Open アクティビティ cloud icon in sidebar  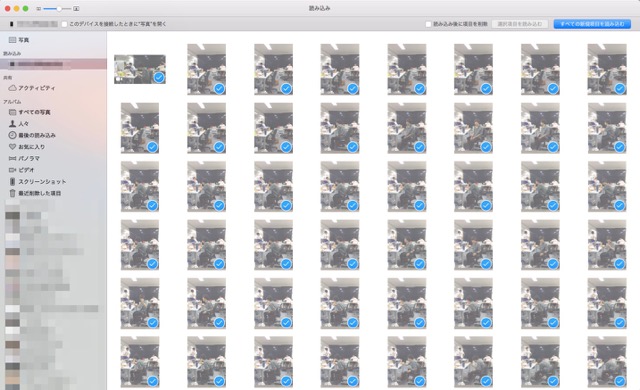12,88
